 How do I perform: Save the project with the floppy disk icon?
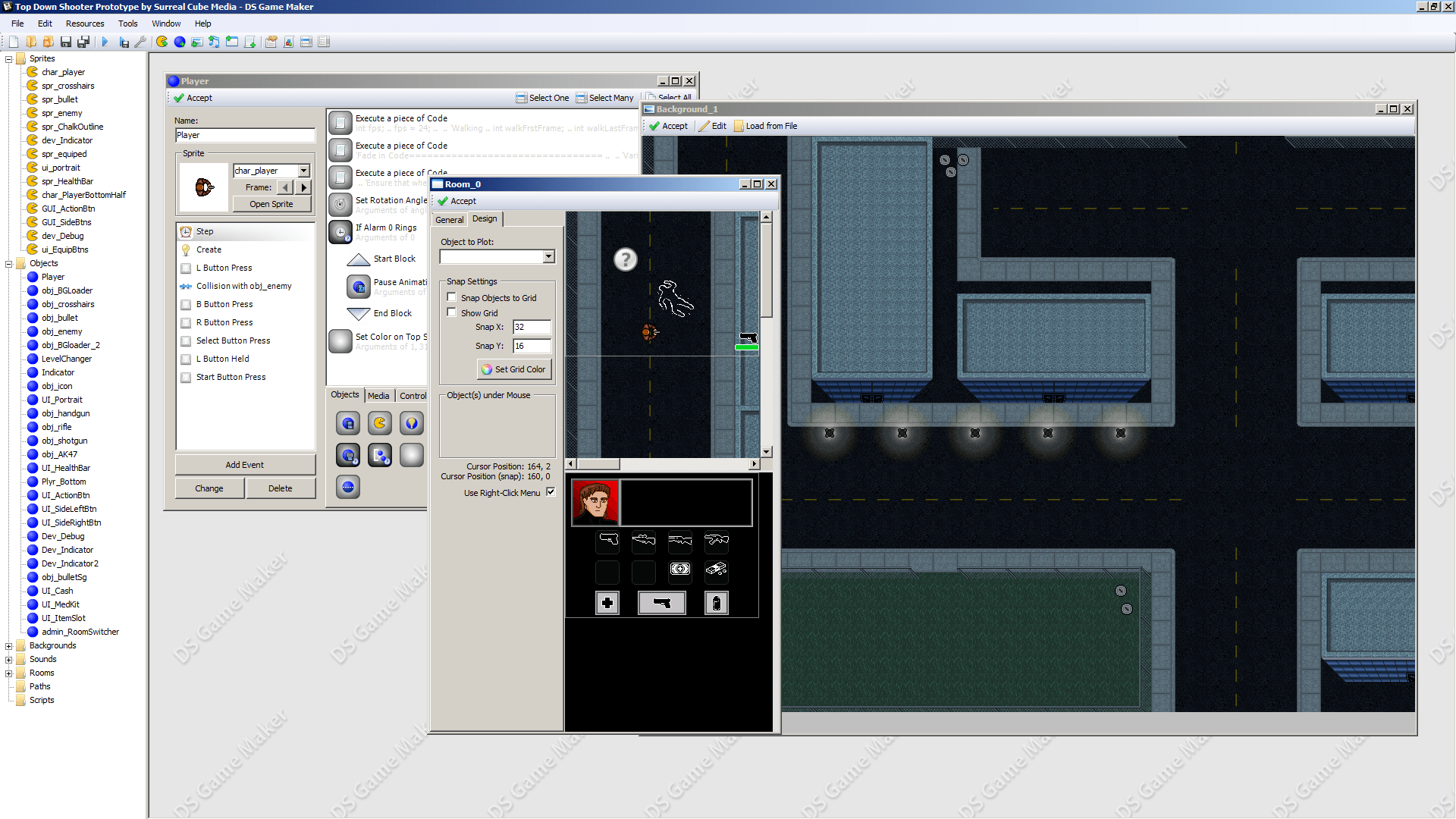pyautogui.click(x=65, y=42)
